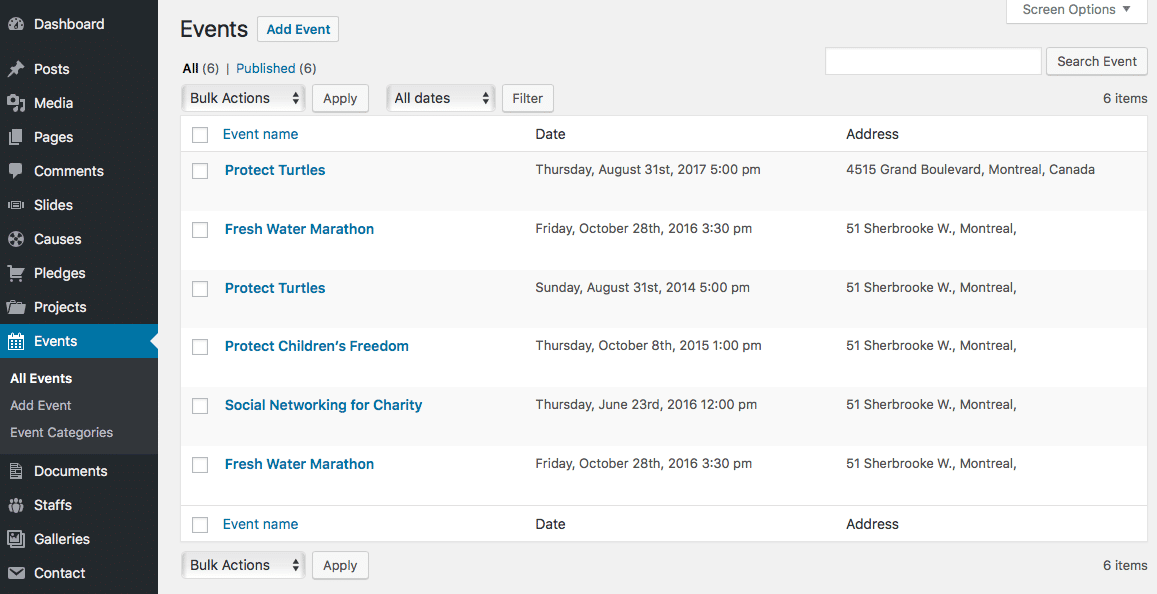Screen dimensions: 1157x594
Task: Click the Date column header
Action: 550,134
